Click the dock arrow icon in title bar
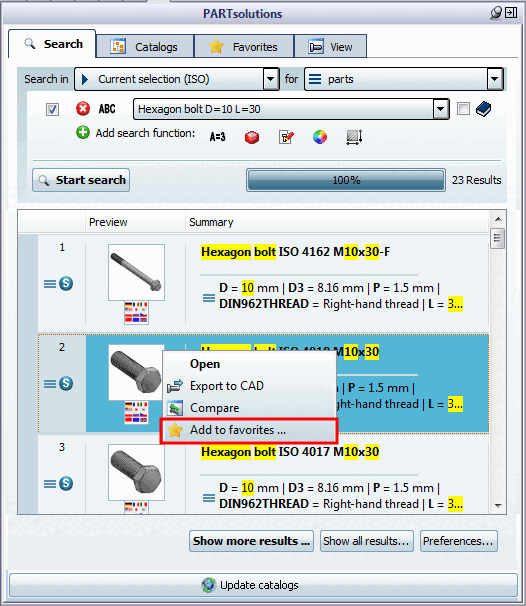 511,13
